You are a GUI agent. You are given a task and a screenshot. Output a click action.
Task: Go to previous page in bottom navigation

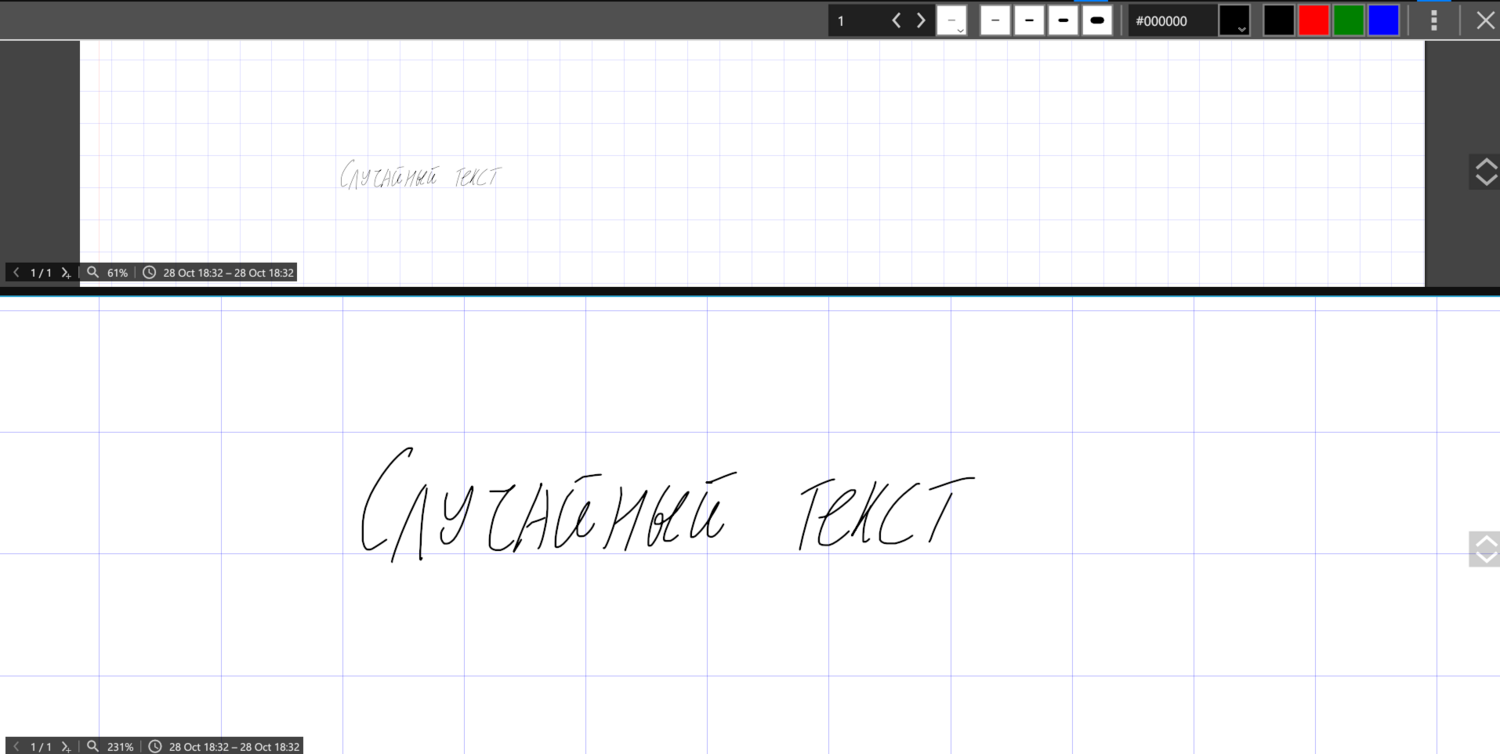click(16, 745)
